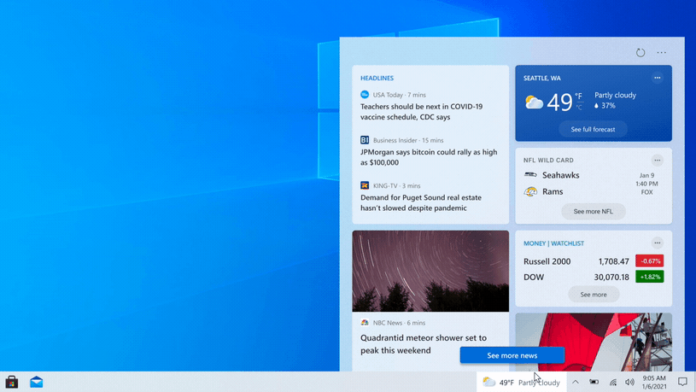Screen dimensions: 696x392
Task: Click the NBC News source icon
Action: (x=364, y=323)
